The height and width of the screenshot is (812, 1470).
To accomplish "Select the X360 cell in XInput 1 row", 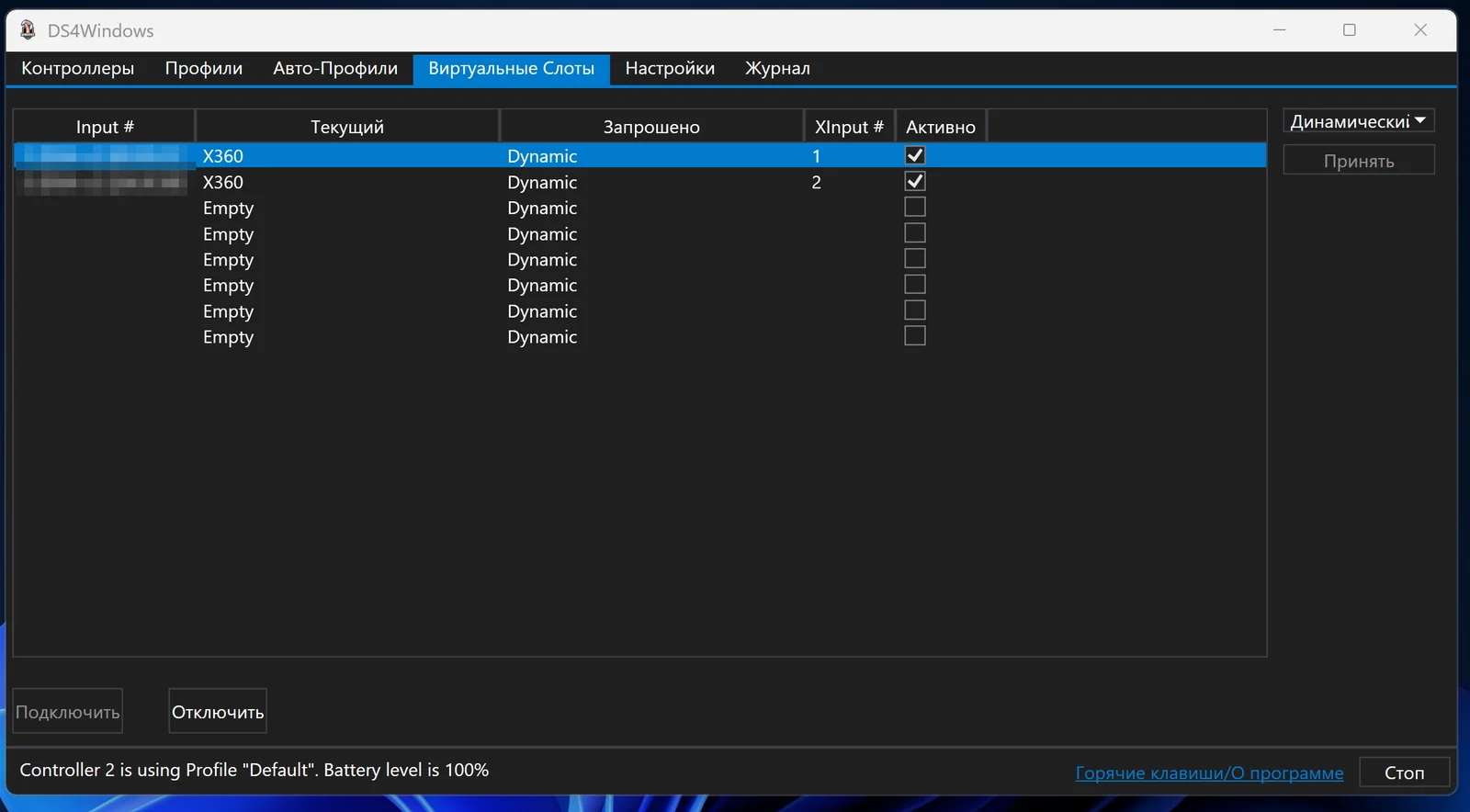I will click(x=223, y=156).
